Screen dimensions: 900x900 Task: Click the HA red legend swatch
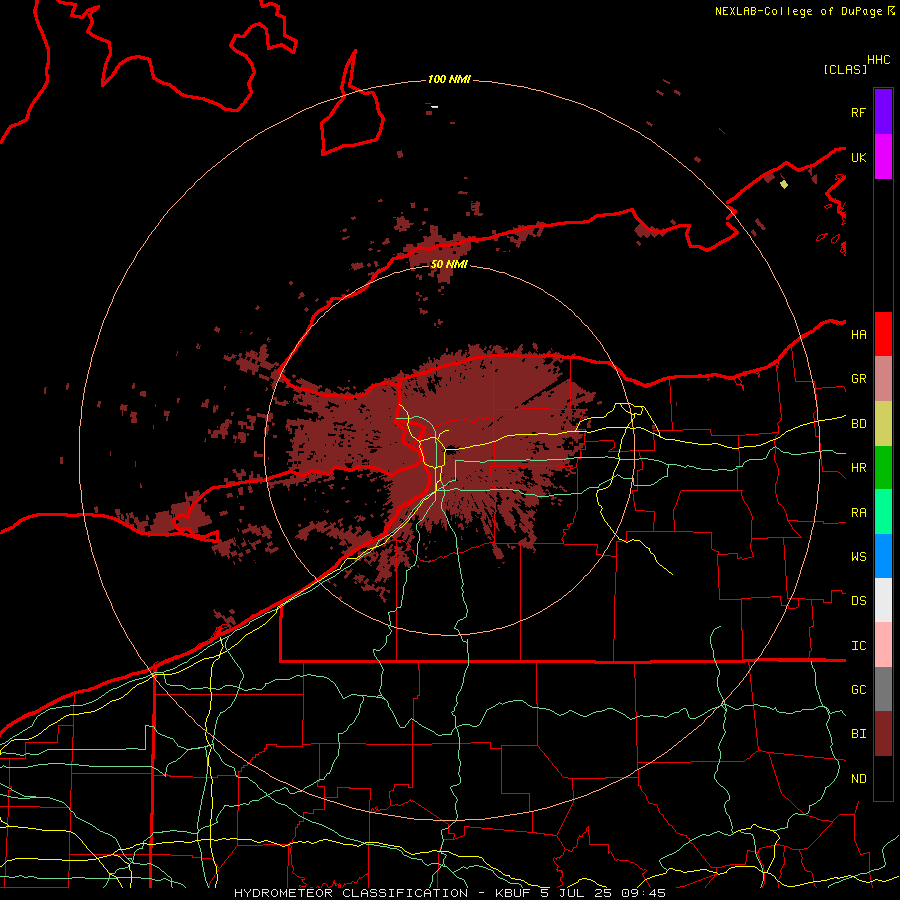[883, 334]
